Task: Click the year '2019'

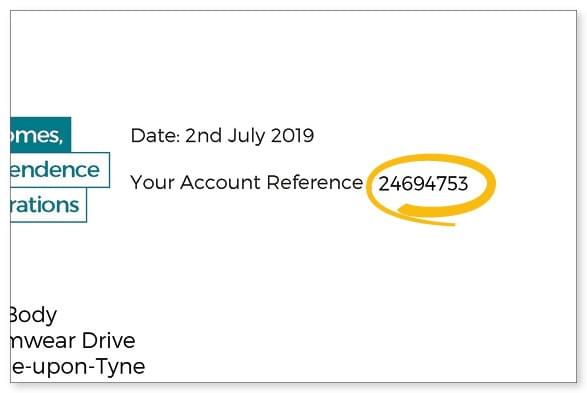Action: coord(292,135)
